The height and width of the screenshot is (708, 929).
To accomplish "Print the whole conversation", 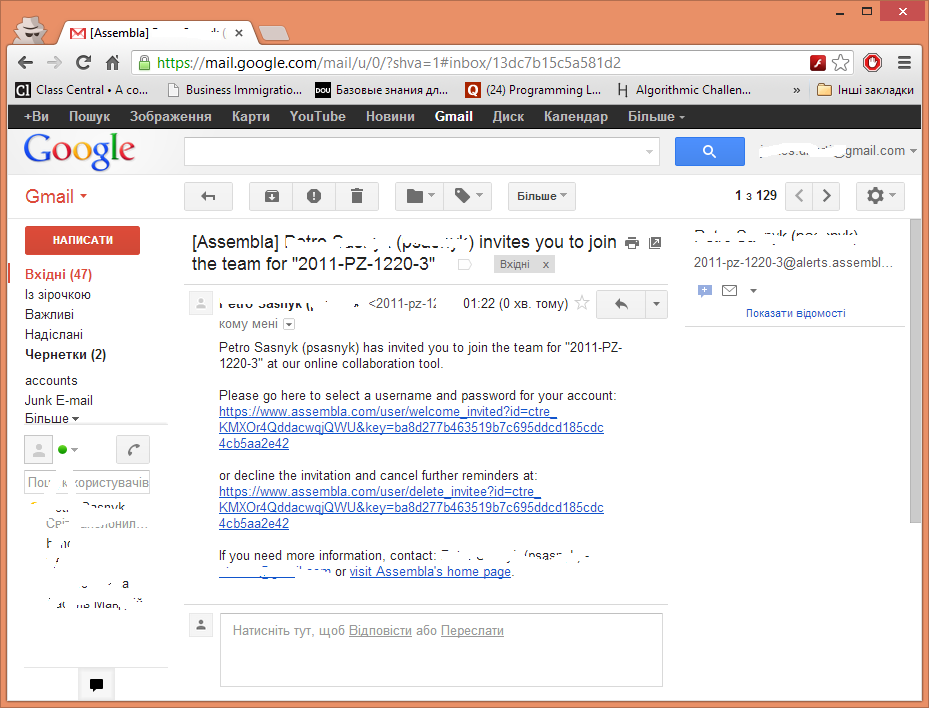I will click(632, 243).
